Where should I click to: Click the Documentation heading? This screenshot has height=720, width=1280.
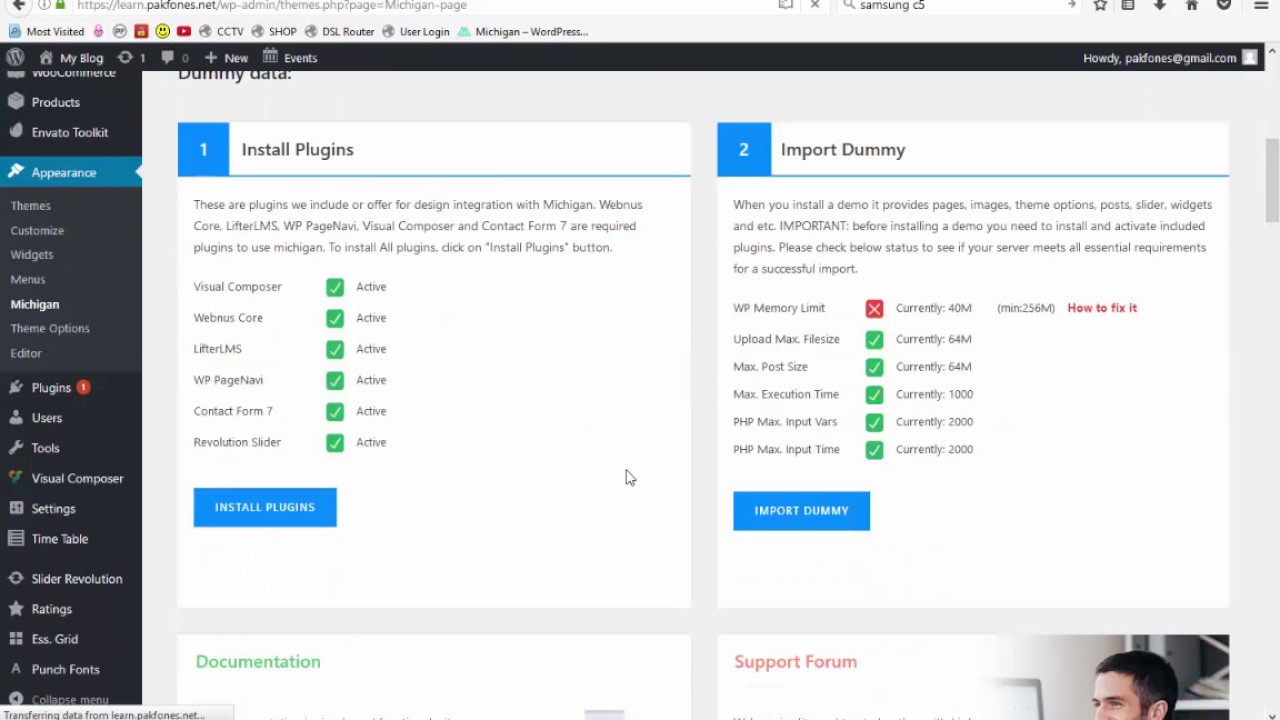pos(258,662)
